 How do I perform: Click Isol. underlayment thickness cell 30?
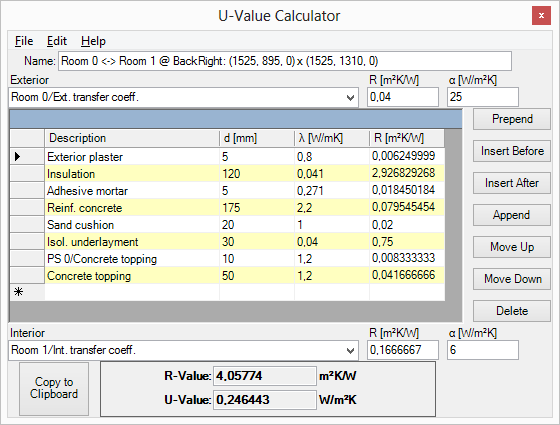pos(257,242)
